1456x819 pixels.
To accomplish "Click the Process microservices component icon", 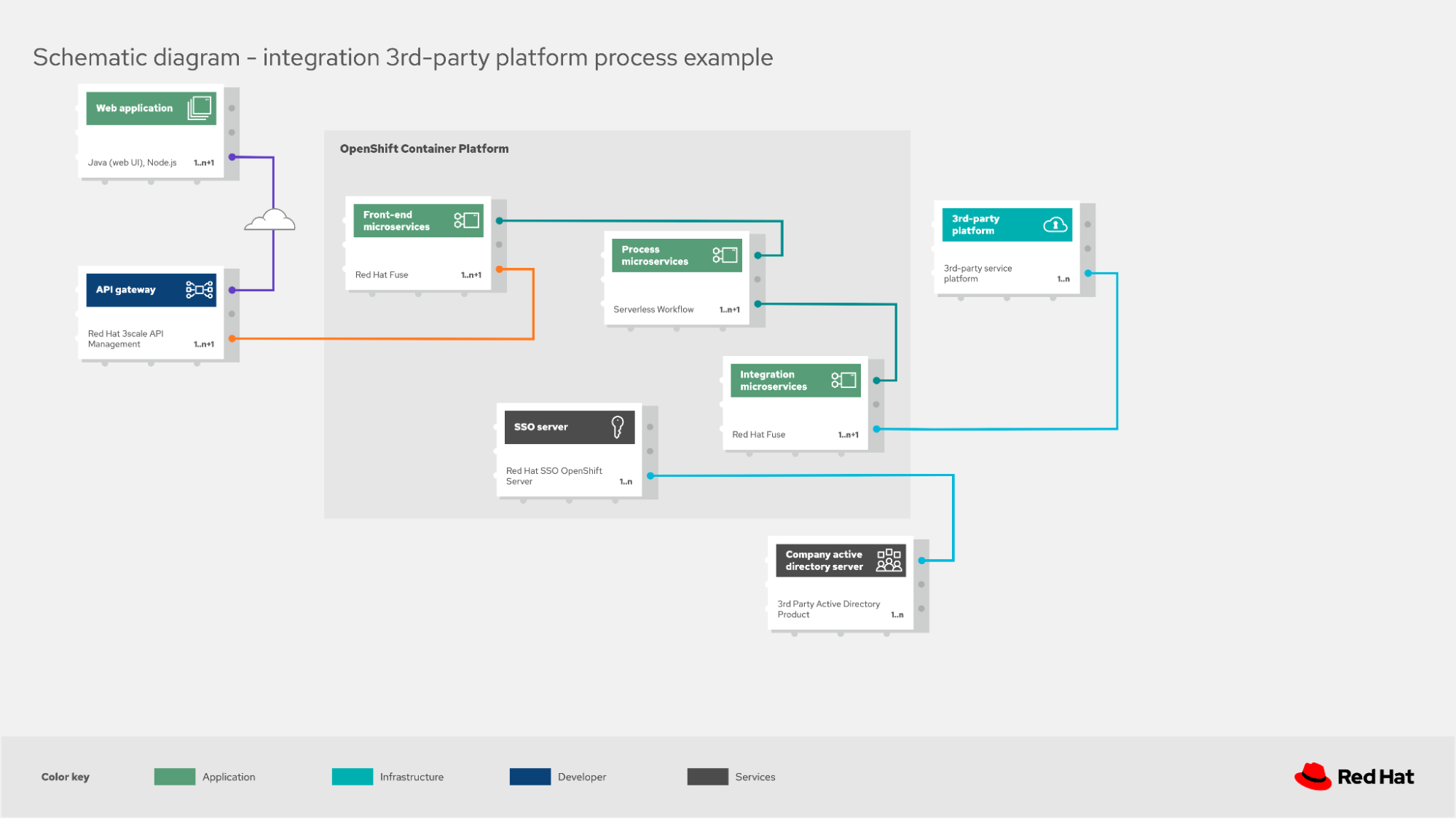I will coord(725,255).
